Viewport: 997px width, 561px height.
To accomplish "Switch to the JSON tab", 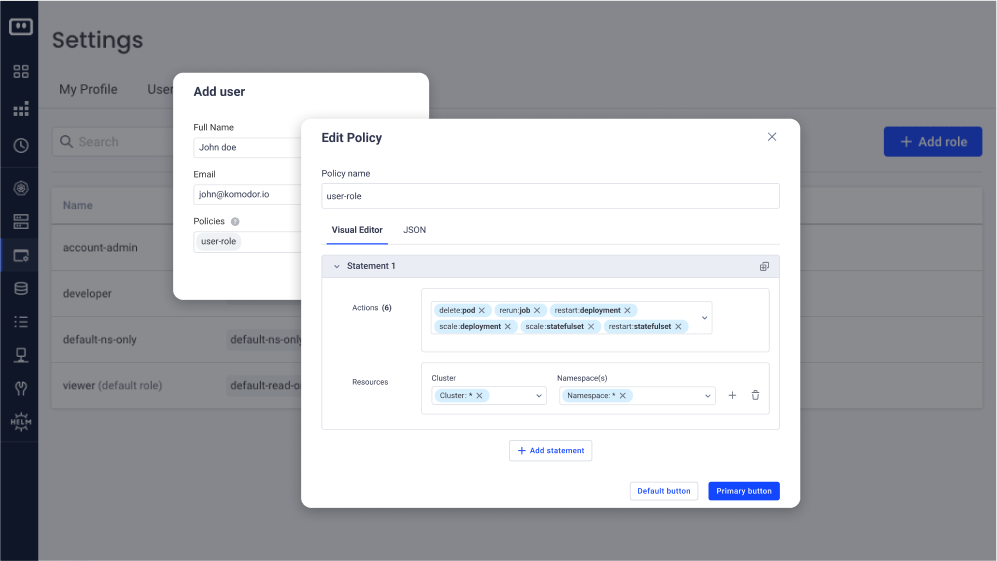I will [415, 230].
